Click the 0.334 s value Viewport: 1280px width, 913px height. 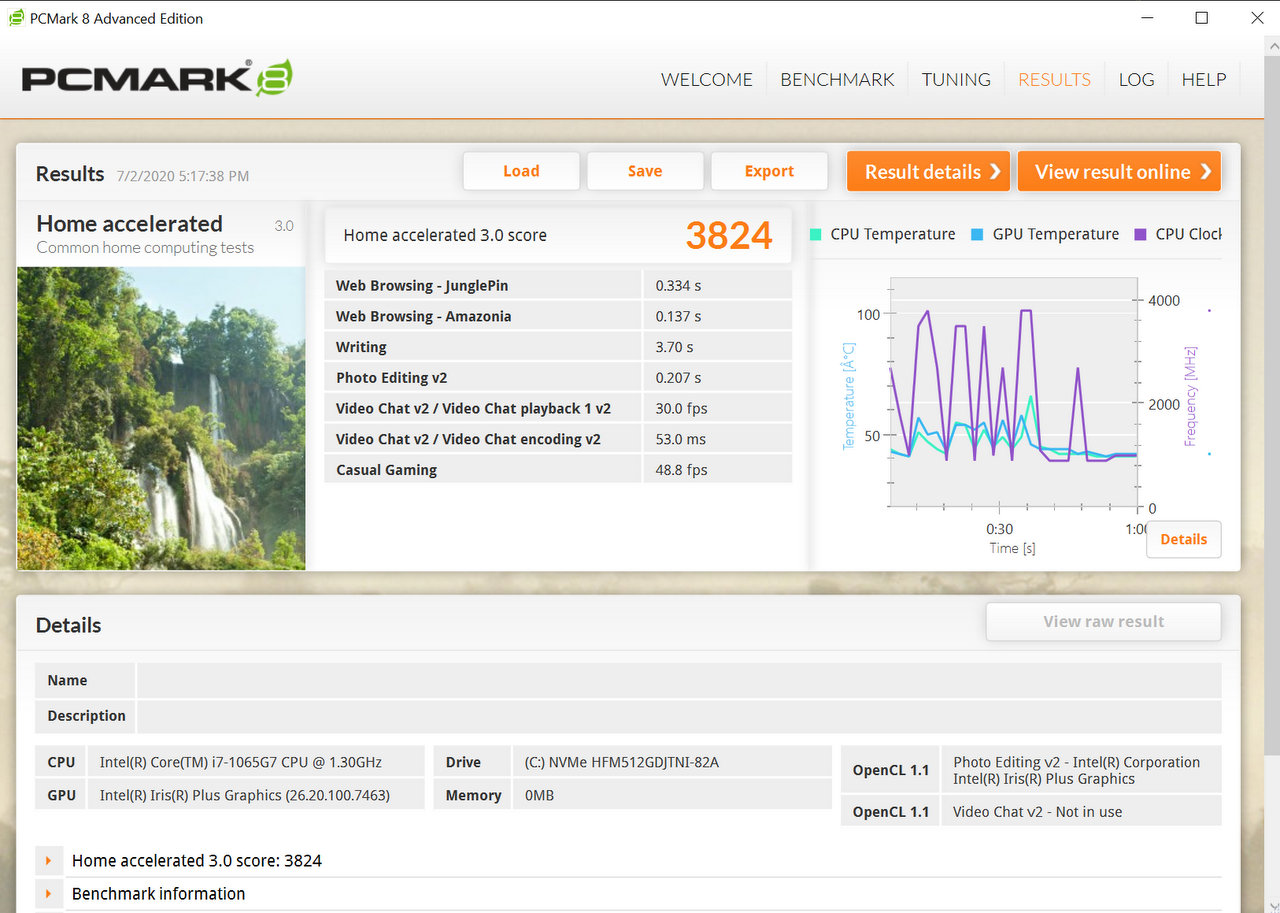coord(678,286)
